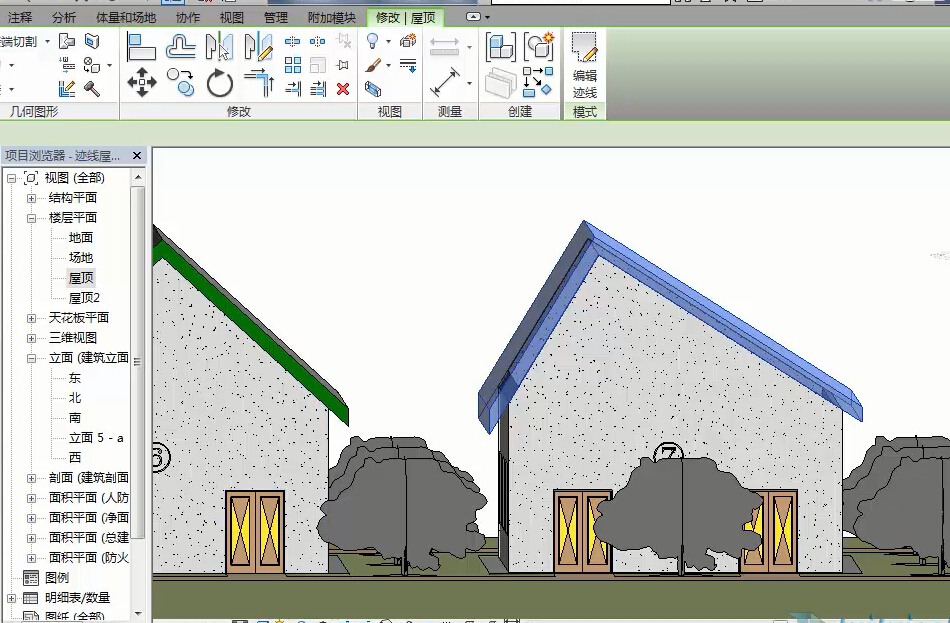The height and width of the screenshot is (623, 950).
Task: Open the 附加模块 tab
Action: coord(331,18)
